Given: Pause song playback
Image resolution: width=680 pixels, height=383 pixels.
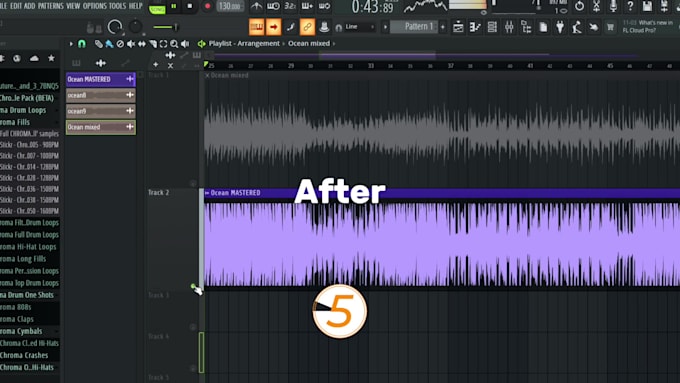Looking at the screenshot, I should pyautogui.click(x=174, y=6).
